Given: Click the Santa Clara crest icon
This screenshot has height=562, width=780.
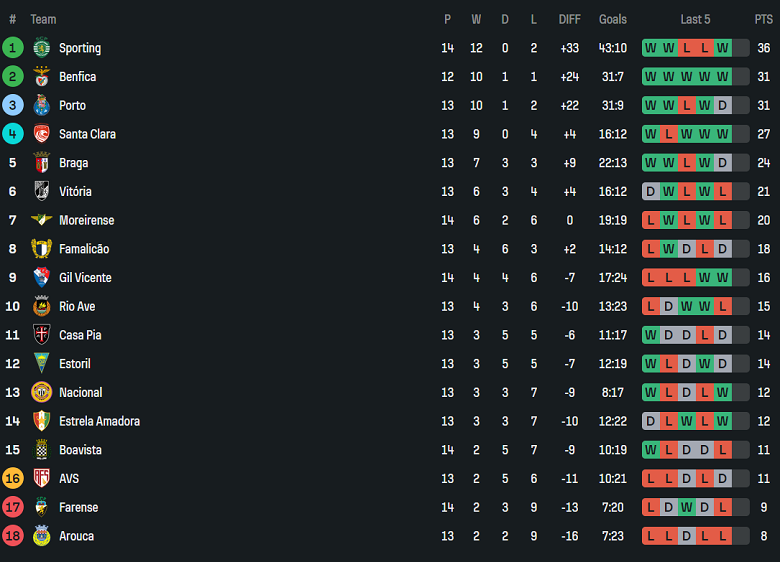Looking at the screenshot, I should 41,134.
